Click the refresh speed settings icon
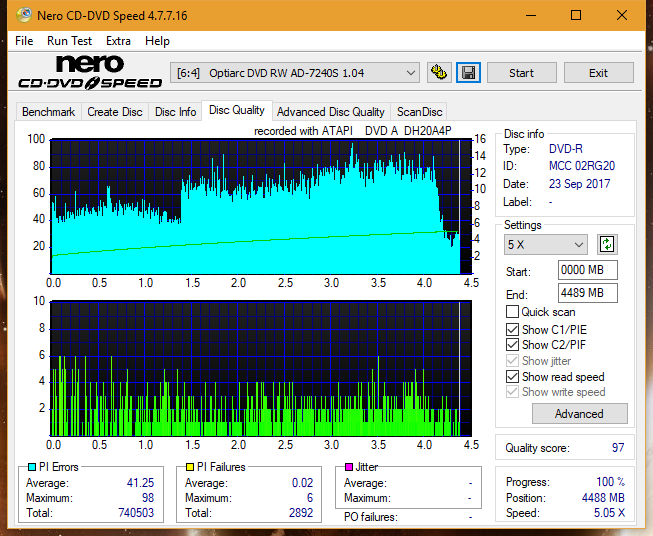 click(x=607, y=244)
